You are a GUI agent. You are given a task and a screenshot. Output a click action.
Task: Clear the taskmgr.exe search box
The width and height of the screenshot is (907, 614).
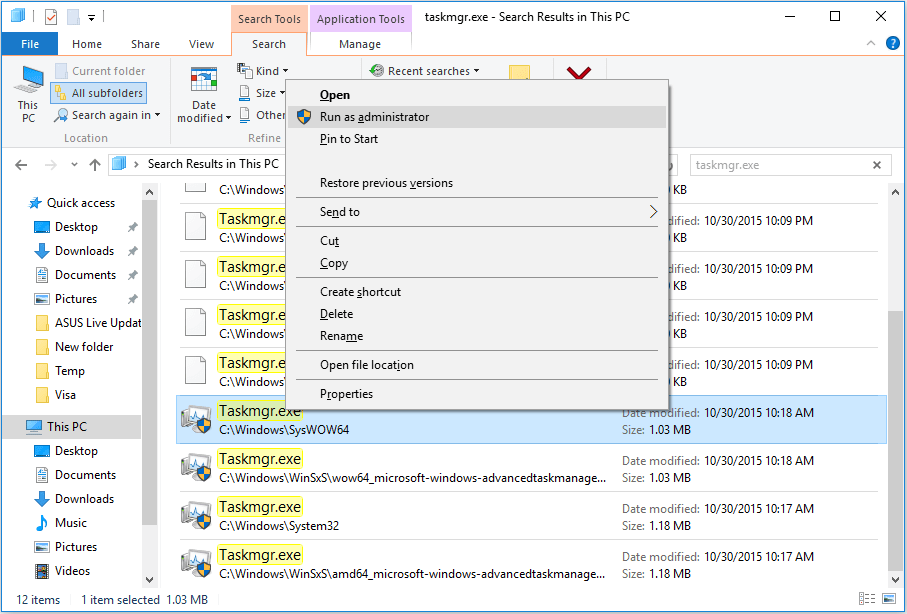[877, 165]
